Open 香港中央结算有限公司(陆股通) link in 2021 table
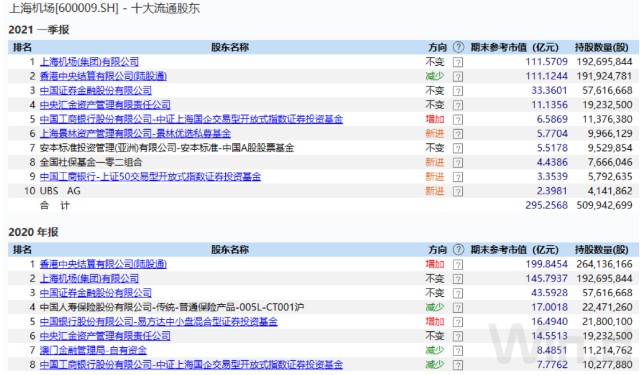This screenshot has width=640, height=375. coord(103,76)
